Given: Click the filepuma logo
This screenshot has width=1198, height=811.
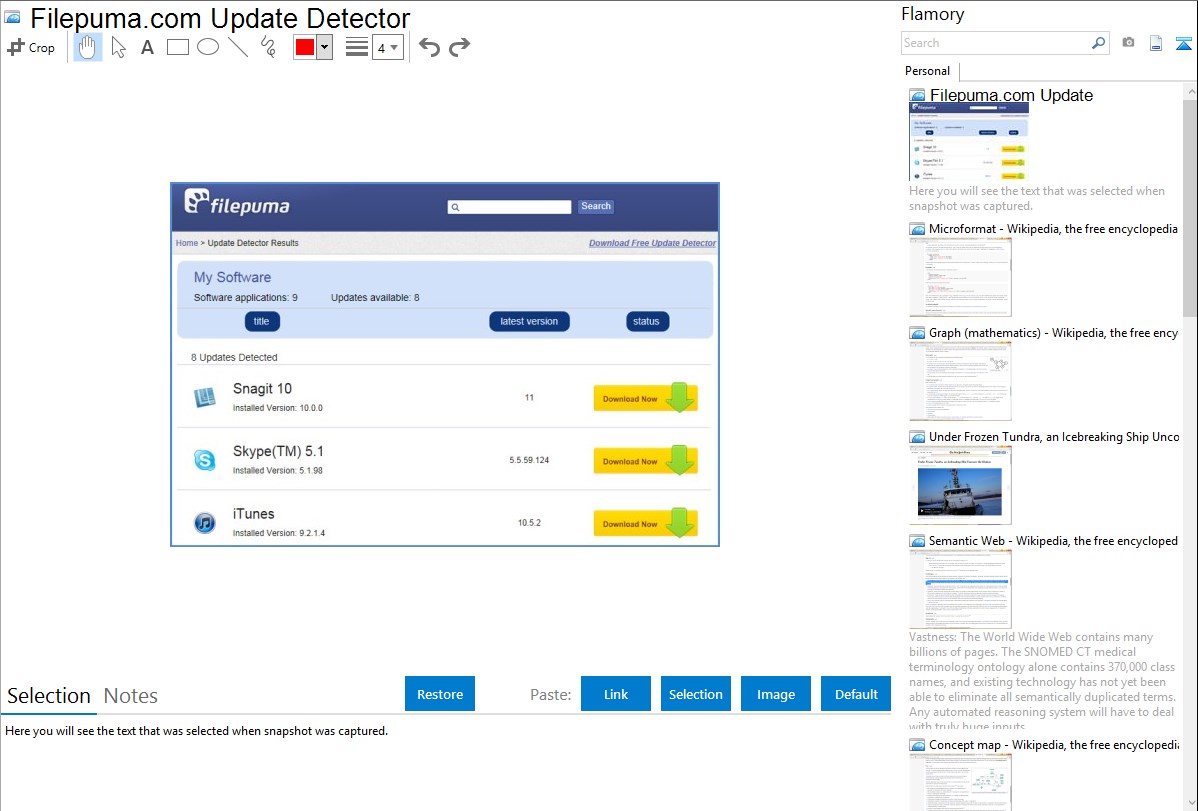Looking at the screenshot, I should pyautogui.click(x=237, y=203).
